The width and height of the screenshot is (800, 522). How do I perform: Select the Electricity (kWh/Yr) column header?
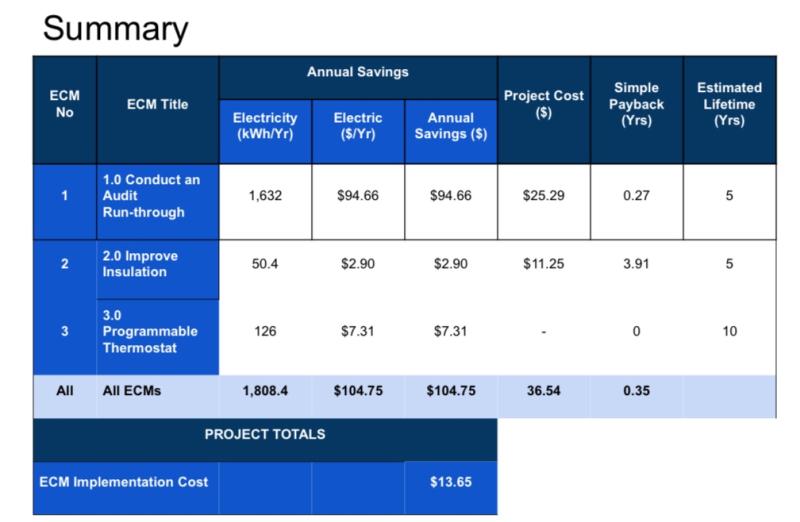pyautogui.click(x=265, y=126)
